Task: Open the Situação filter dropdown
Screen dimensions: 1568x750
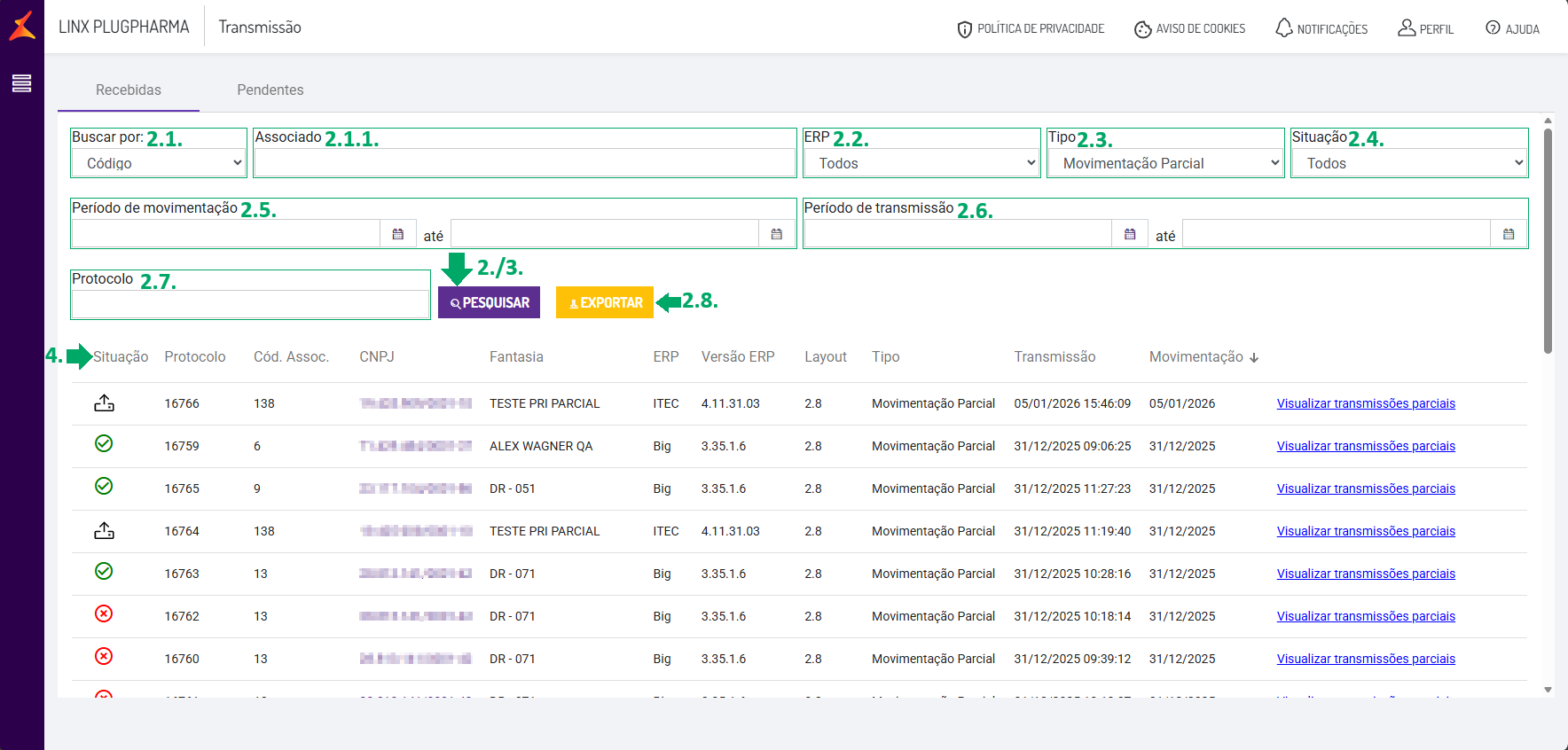Action: pyautogui.click(x=1409, y=163)
